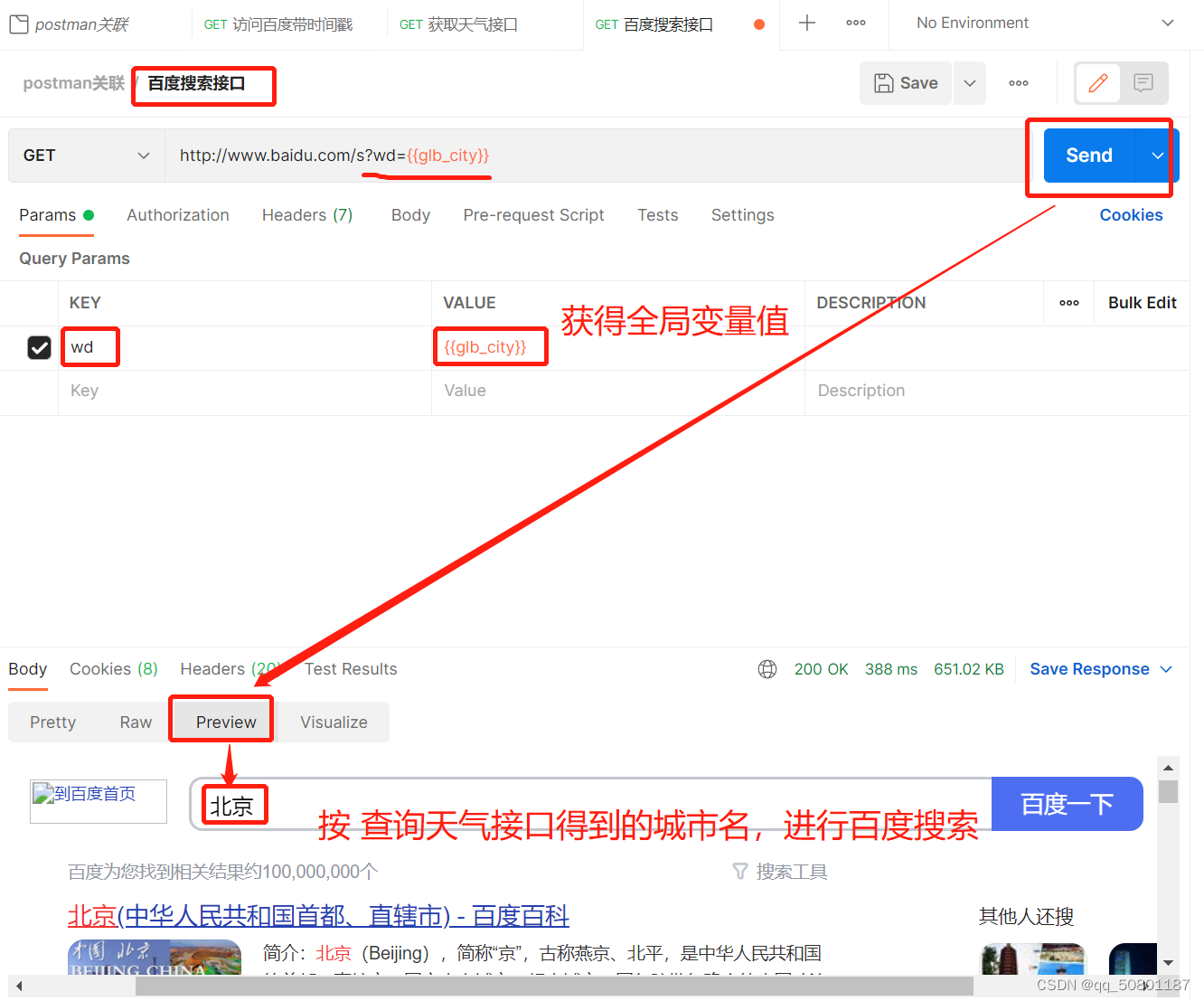This screenshot has height=1001, width=1204.
Task: Open the edit pencil icon near top right
Action: 1097,82
